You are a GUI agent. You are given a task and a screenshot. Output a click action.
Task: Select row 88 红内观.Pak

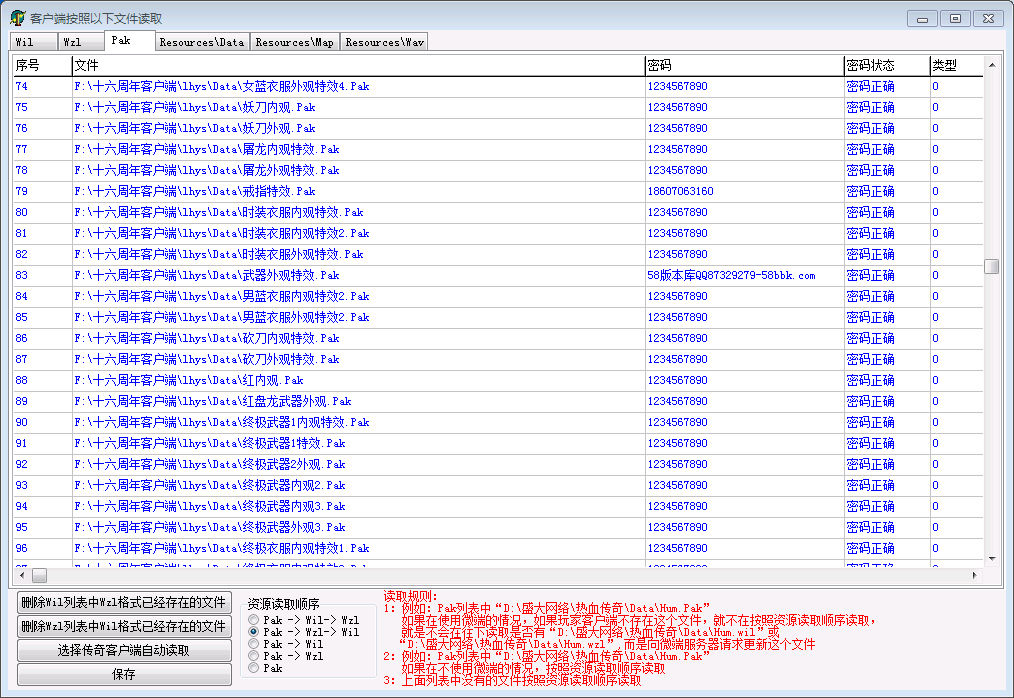(497, 380)
